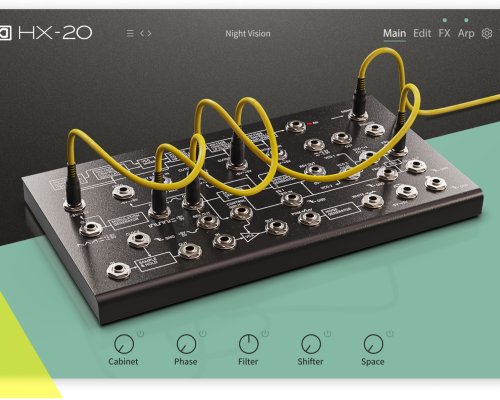Click the Shifter knob
The height and width of the screenshot is (400, 500).
click(311, 344)
